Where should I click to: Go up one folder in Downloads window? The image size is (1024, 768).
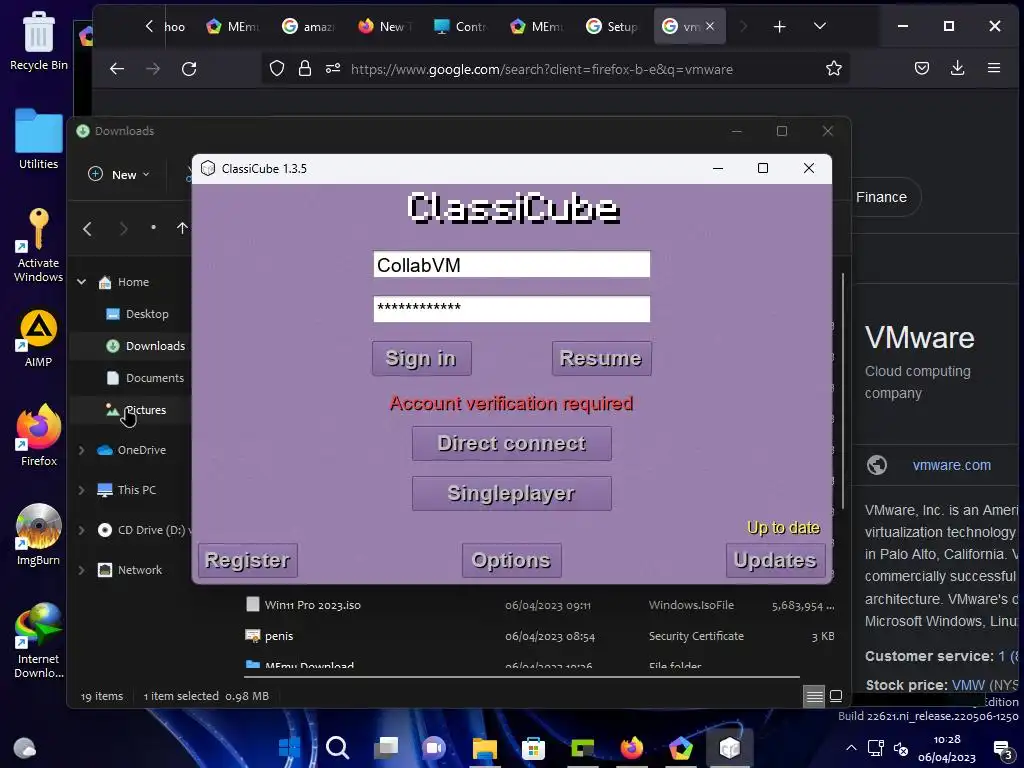coord(182,228)
